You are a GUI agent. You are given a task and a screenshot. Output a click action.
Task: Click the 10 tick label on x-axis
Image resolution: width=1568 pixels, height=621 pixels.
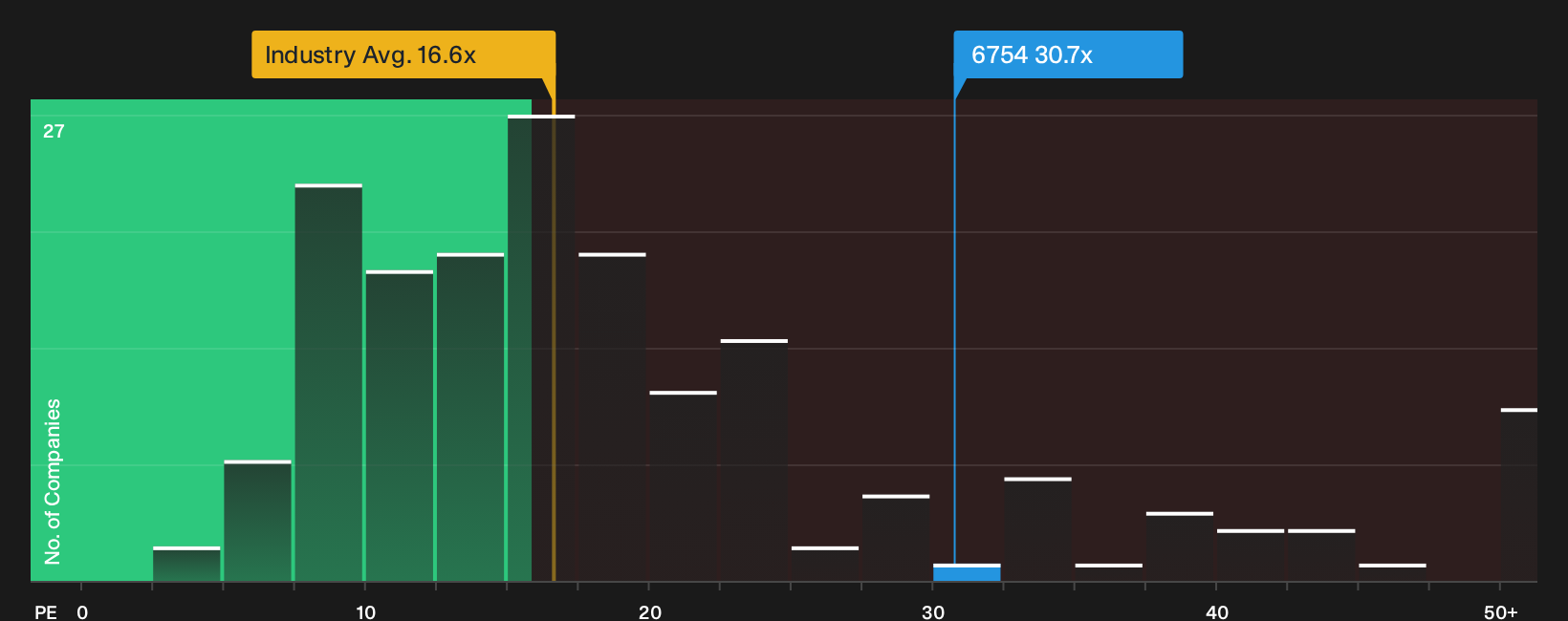[x=366, y=612]
